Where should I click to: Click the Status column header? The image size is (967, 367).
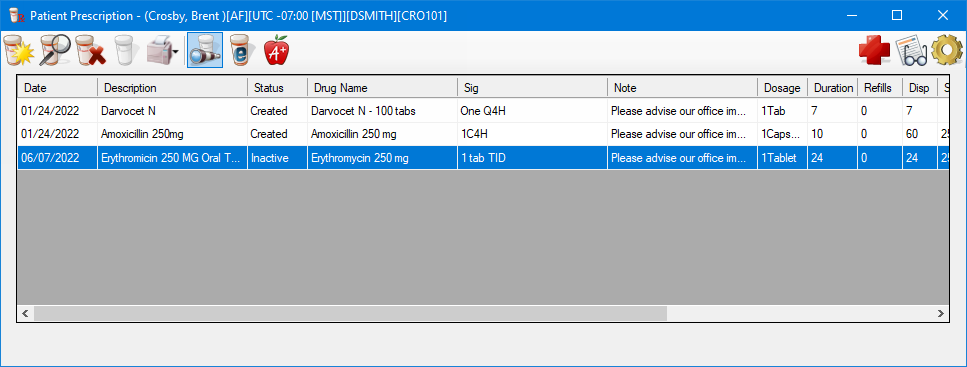pos(278,88)
